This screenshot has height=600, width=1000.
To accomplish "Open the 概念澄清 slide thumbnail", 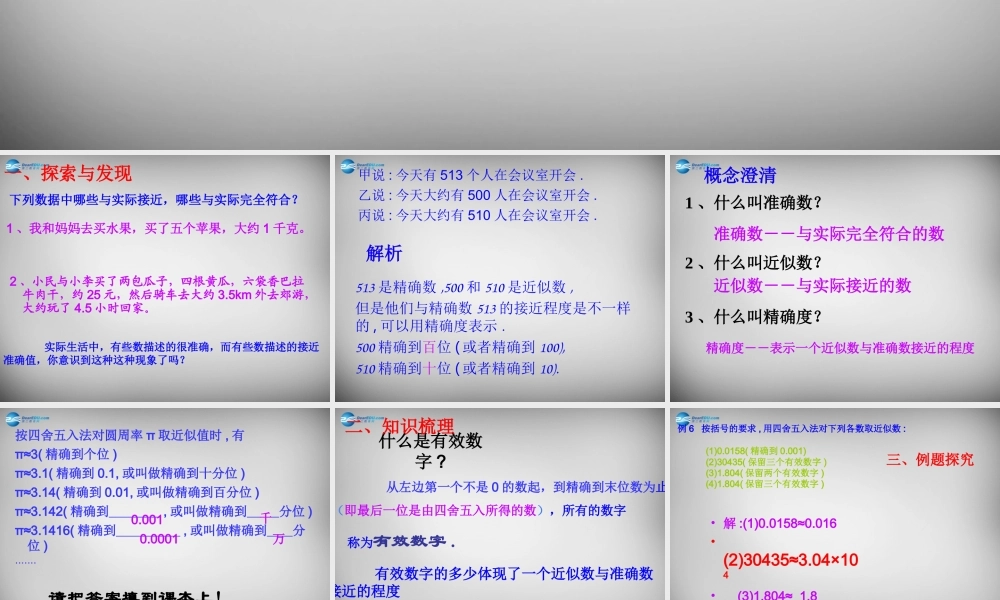I will click(x=835, y=278).
